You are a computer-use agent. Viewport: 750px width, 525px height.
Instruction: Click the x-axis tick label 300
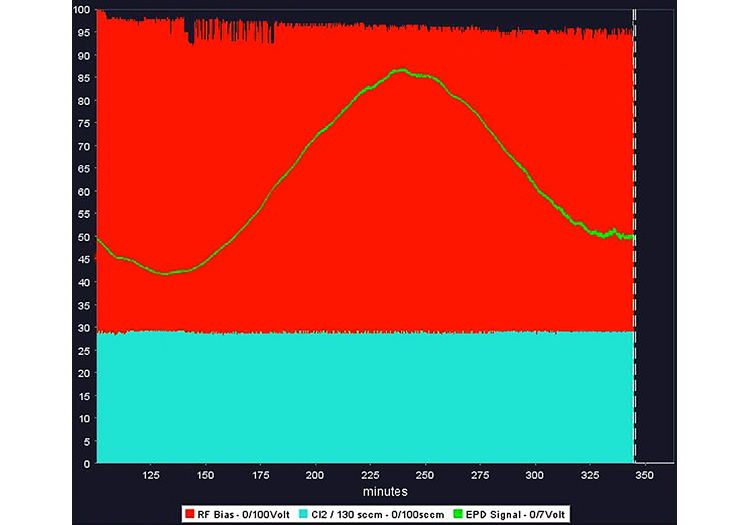(535, 475)
